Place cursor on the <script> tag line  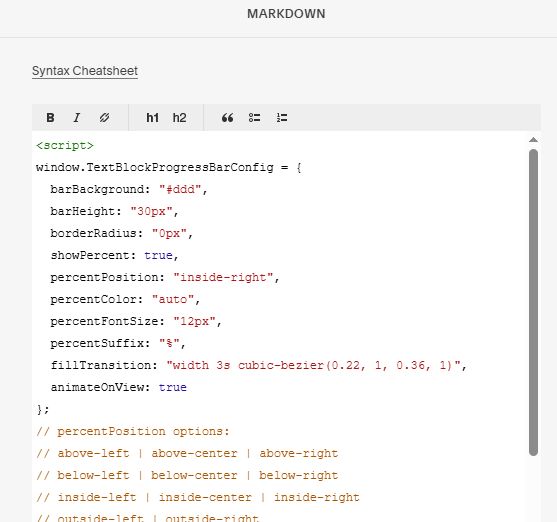click(x=65, y=146)
